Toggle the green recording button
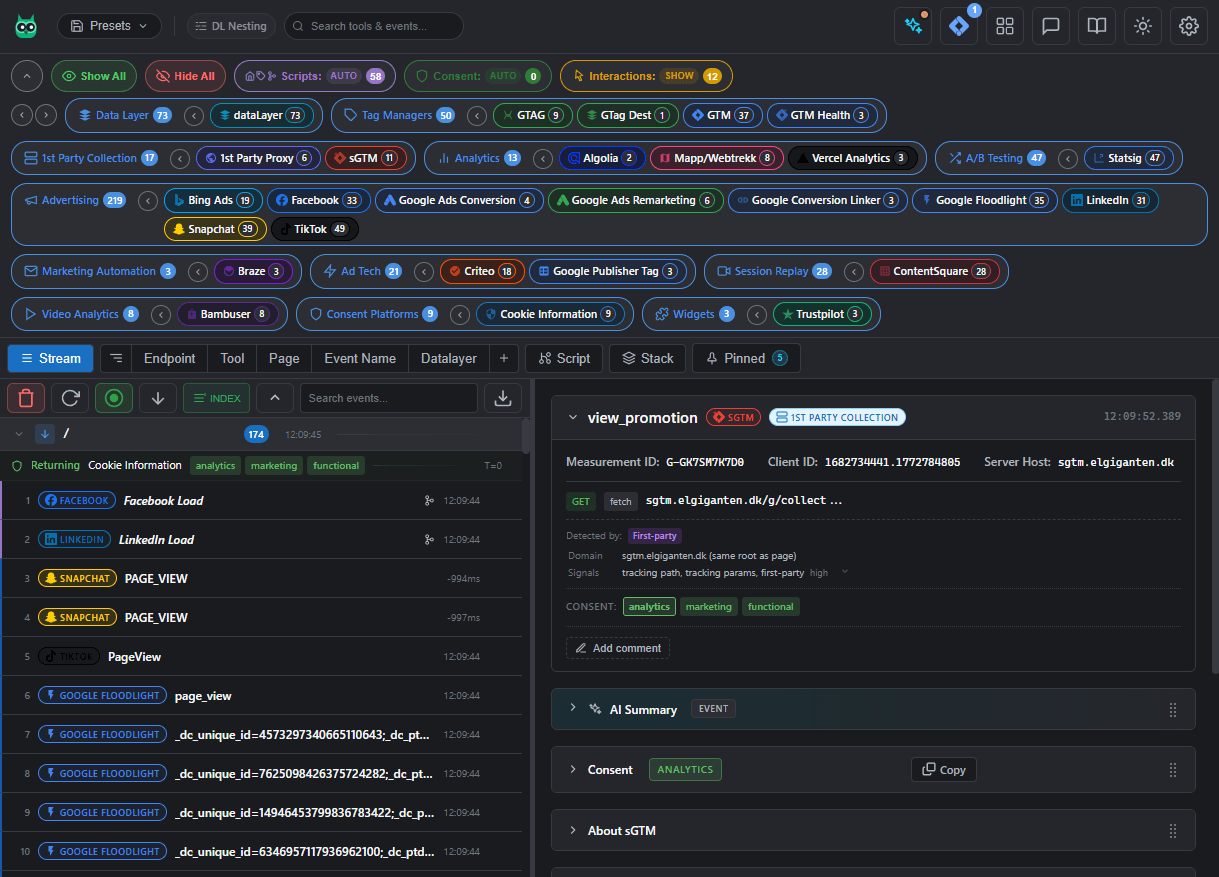Screen dimensions: 1219x877 point(114,398)
